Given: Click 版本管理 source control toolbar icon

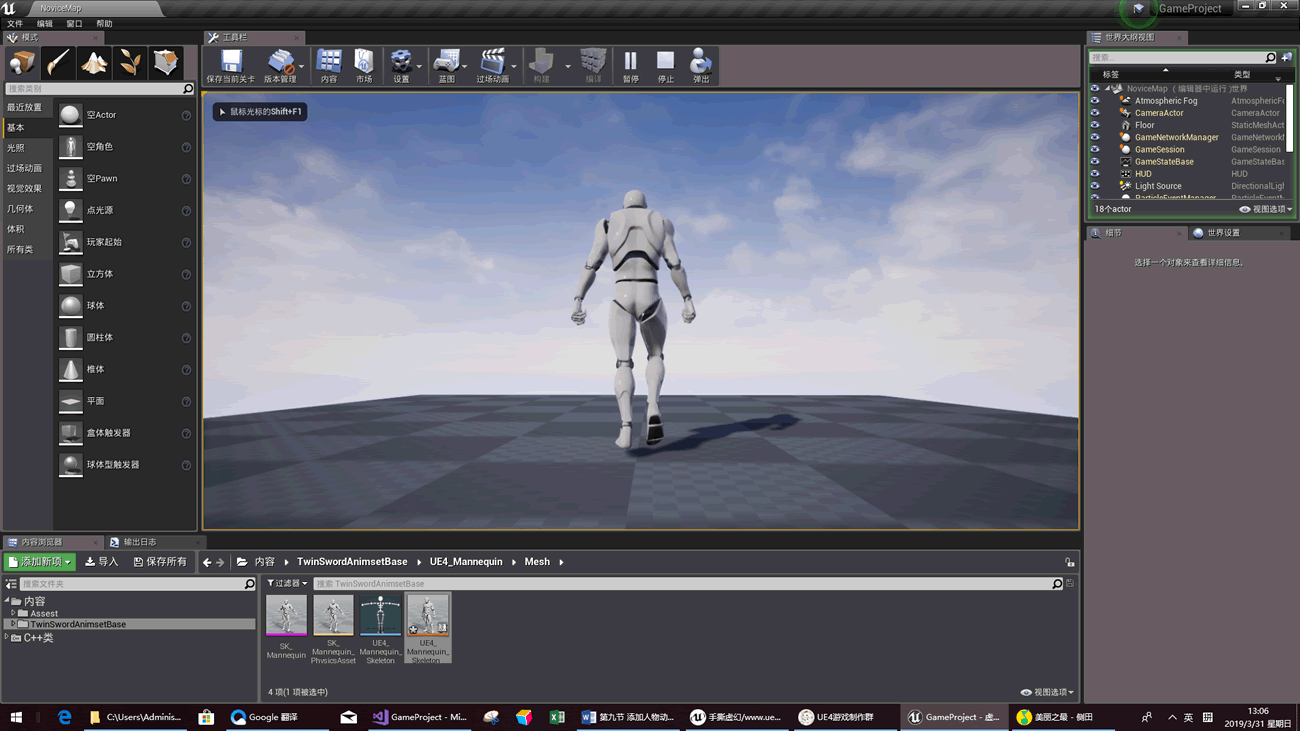Looking at the screenshot, I should pos(279,66).
